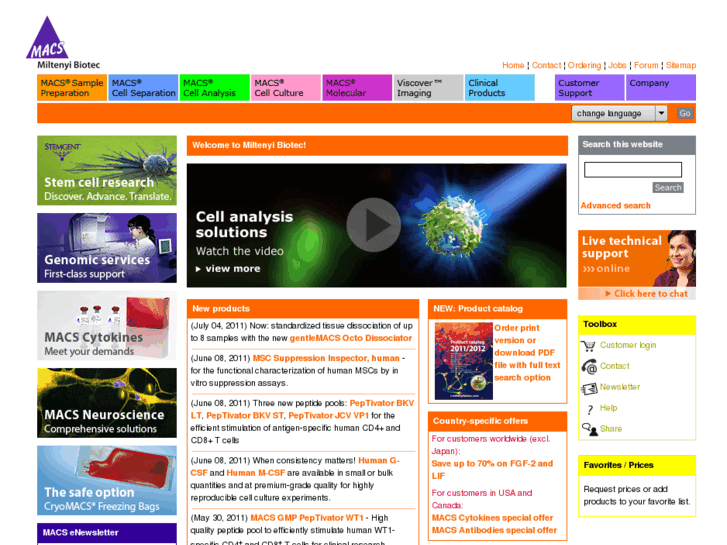Viewport: 727px width, 545px height.
Task: Play the Cell analysis solutions video
Action: pyautogui.click(x=373, y=225)
